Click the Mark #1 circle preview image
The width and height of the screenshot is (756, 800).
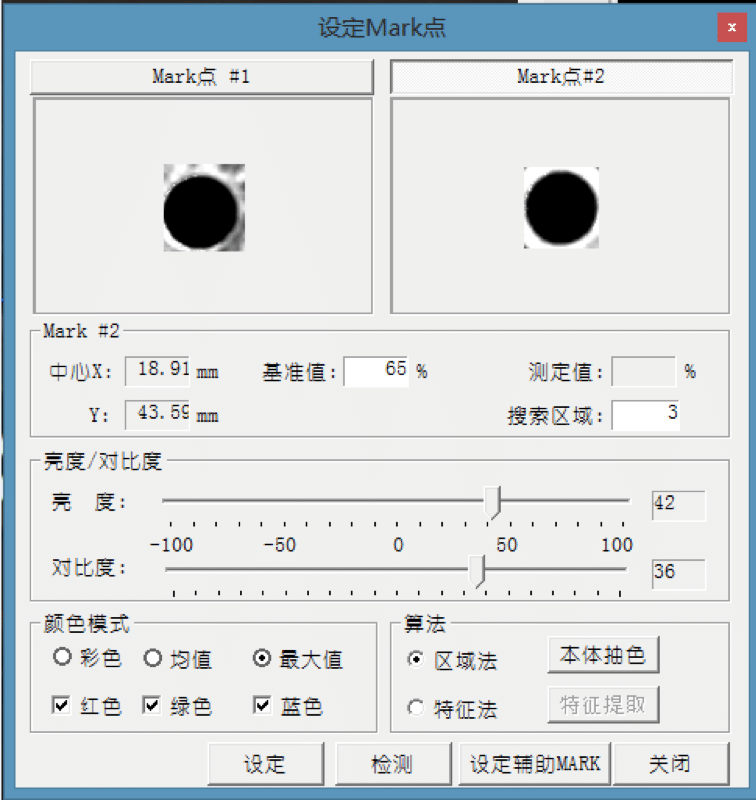[203, 207]
